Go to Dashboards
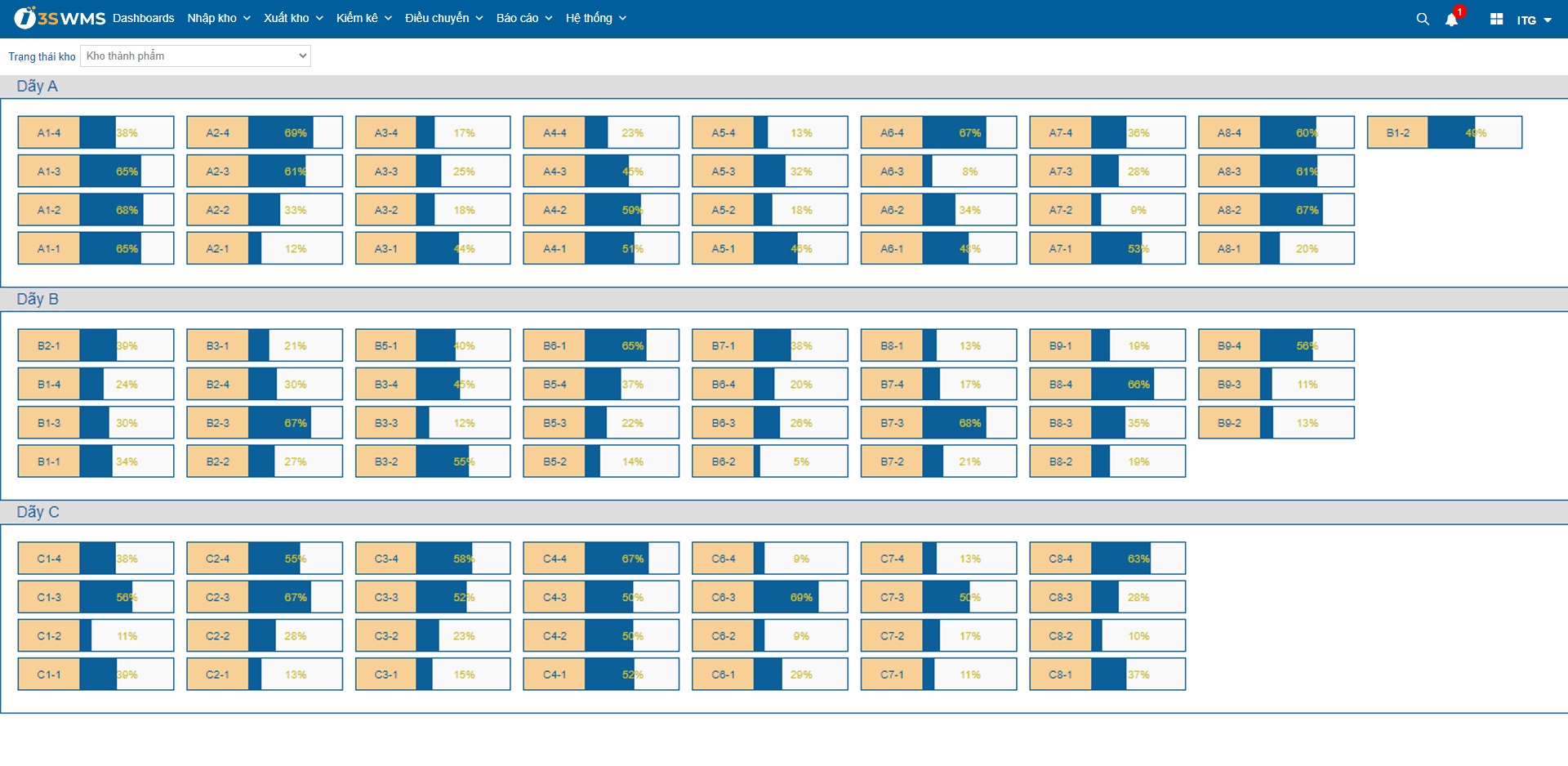 [143, 18]
